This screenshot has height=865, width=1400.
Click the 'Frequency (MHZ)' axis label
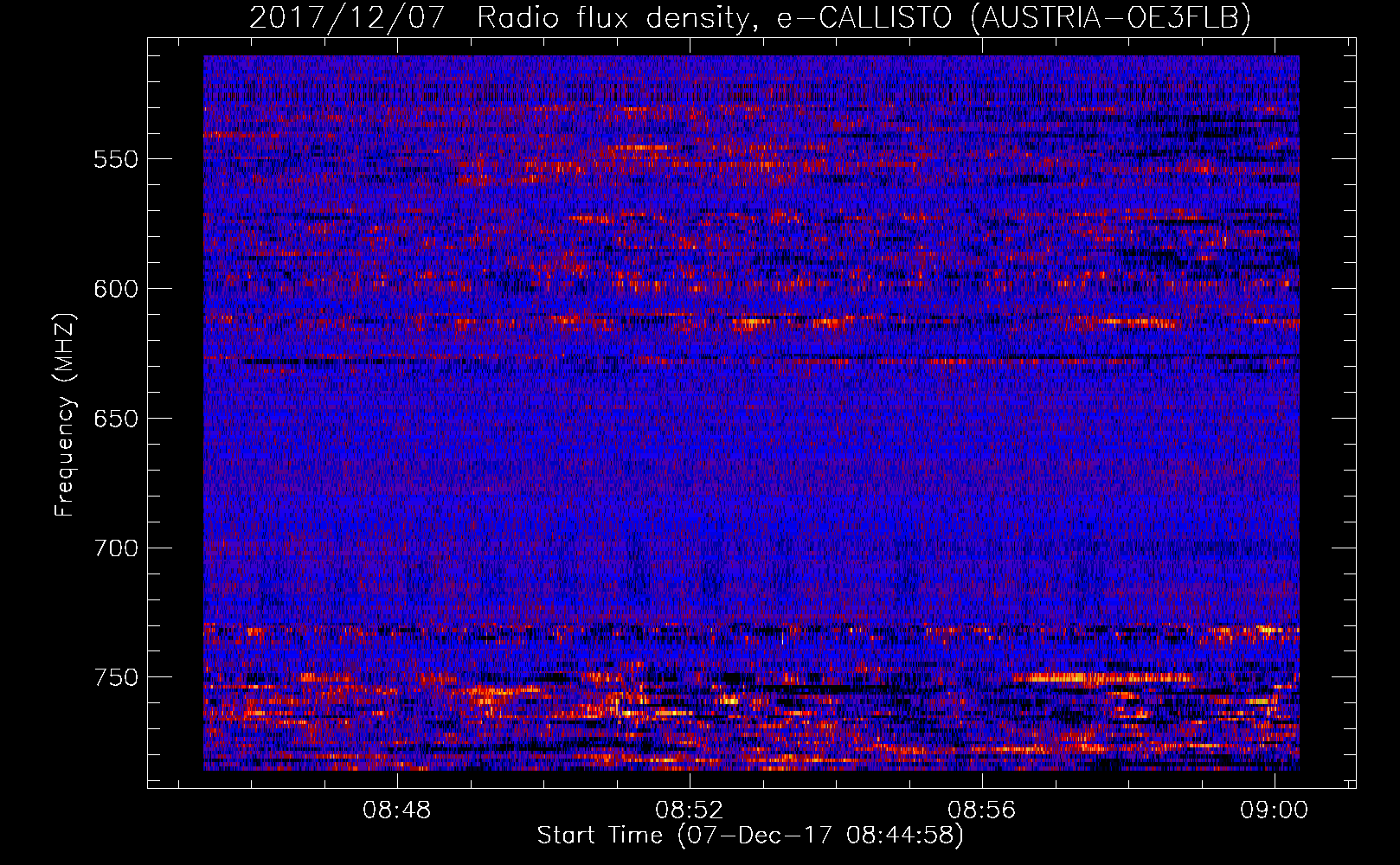[x=65, y=414]
